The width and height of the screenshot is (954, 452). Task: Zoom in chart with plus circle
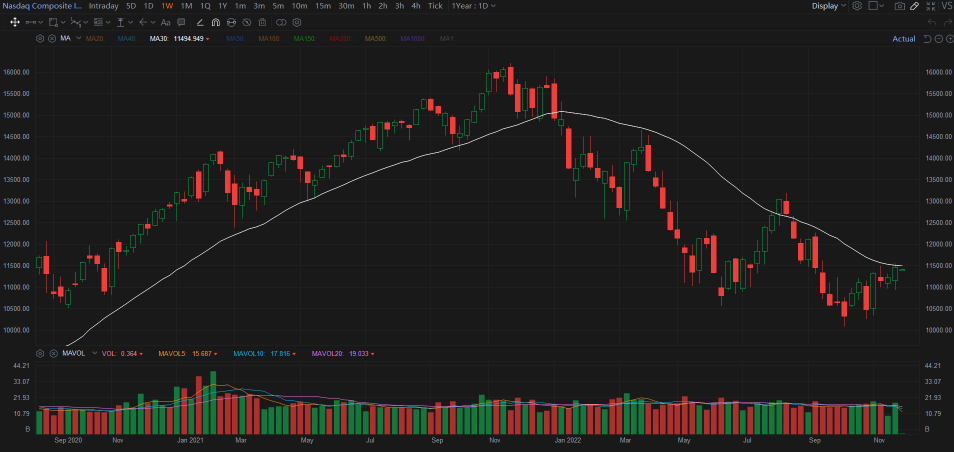pyautogui.click(x=949, y=38)
